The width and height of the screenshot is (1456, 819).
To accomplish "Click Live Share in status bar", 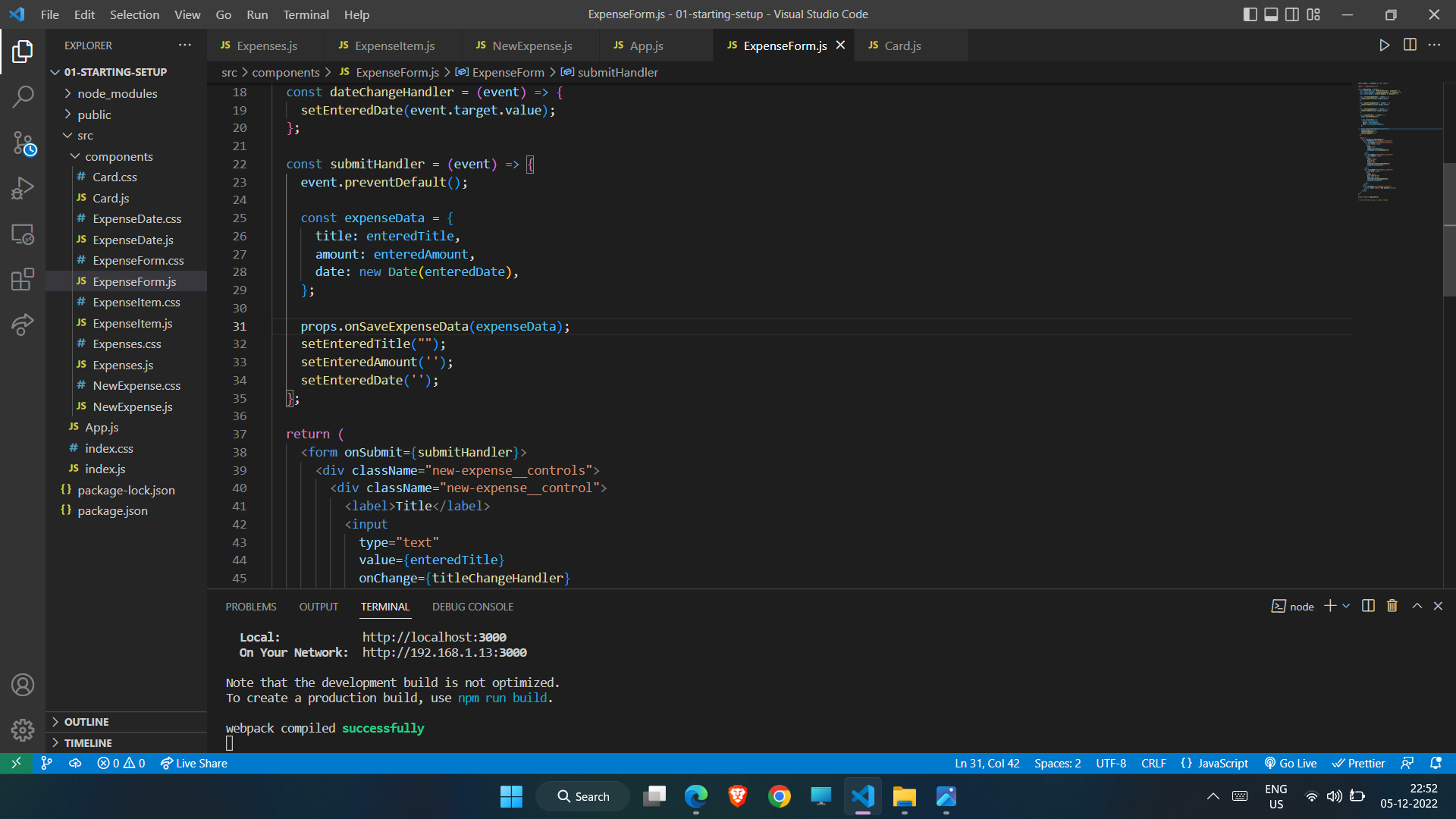I will pos(193,763).
